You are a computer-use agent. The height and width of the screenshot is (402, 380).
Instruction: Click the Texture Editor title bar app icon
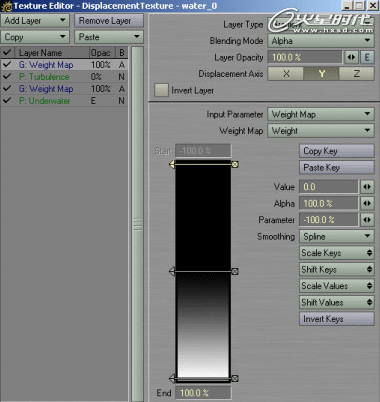point(6,6)
